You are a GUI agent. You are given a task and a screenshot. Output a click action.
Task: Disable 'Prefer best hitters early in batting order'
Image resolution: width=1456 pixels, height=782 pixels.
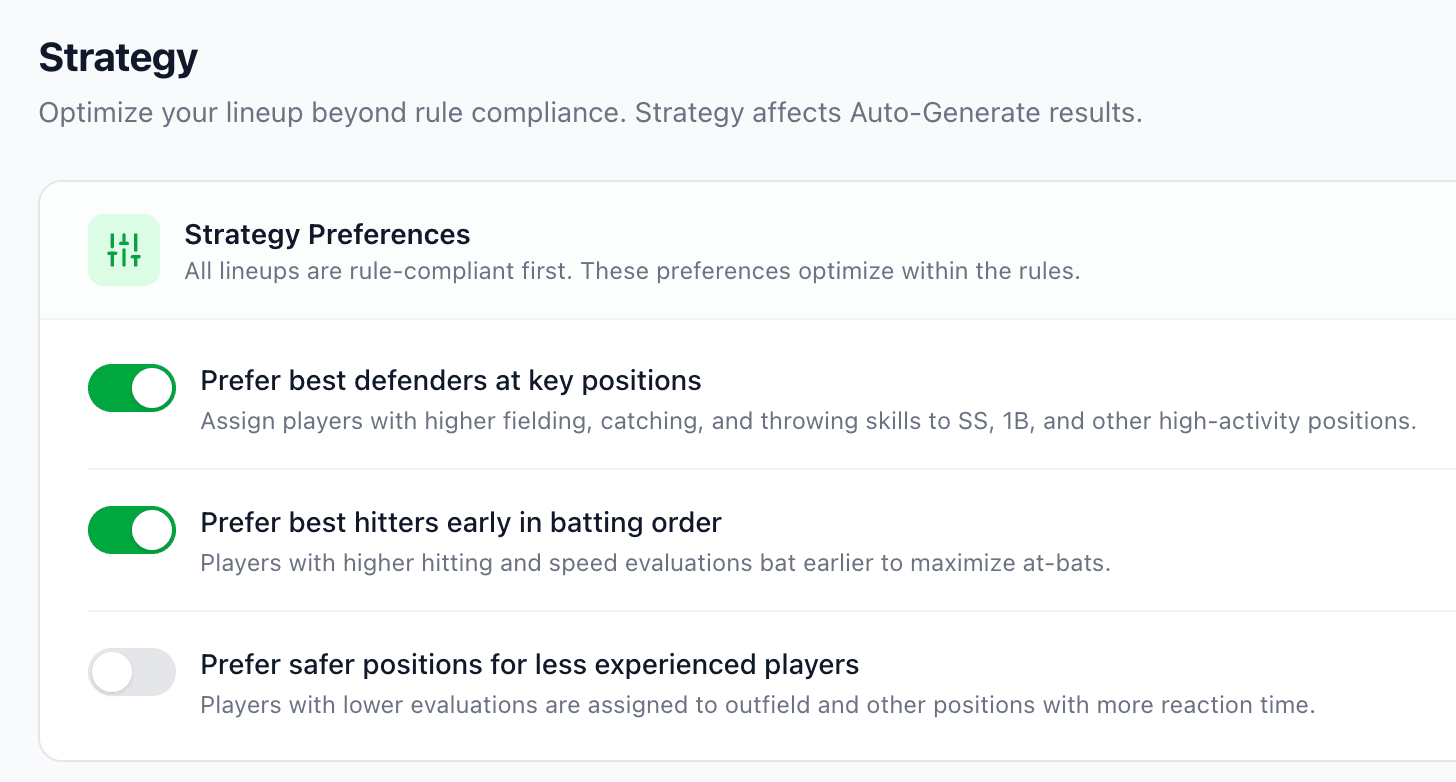pos(131,530)
